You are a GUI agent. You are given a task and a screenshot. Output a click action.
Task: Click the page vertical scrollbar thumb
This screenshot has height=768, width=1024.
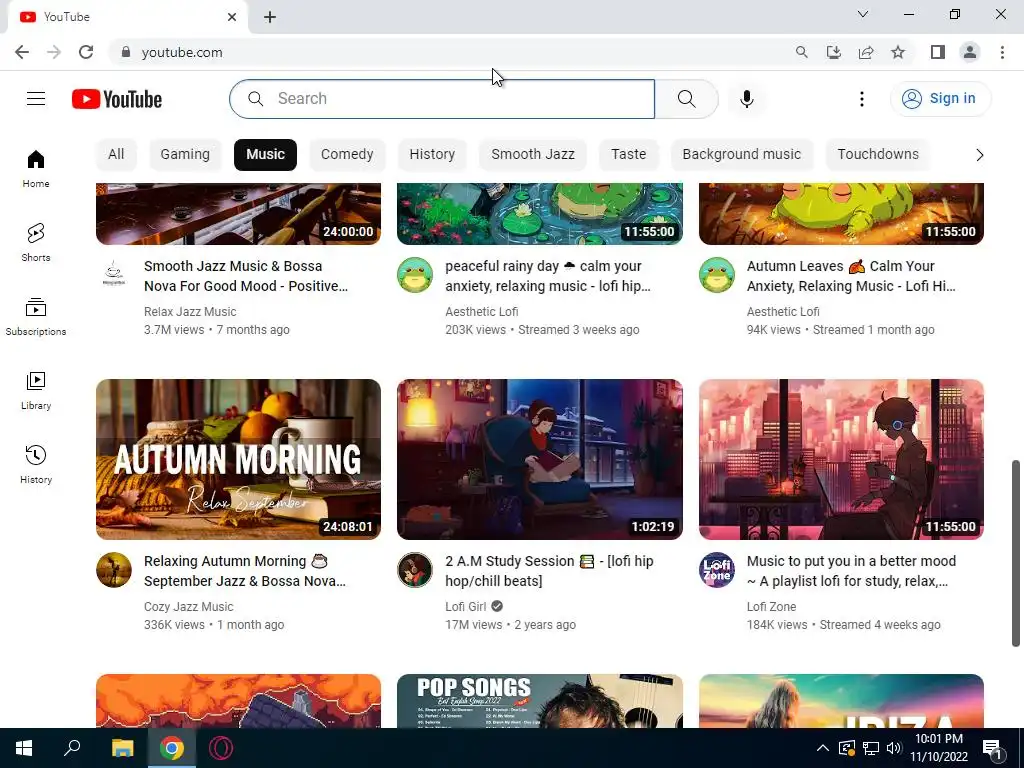point(1016,553)
